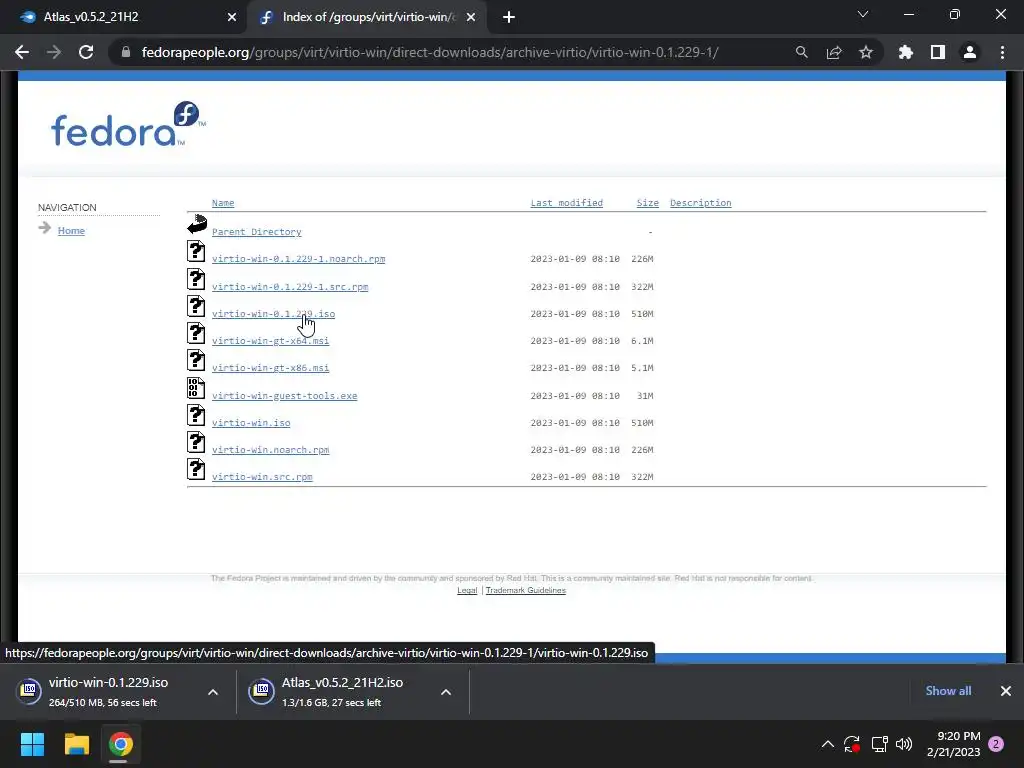Show hidden system tray icons
Viewport: 1024px width, 768px height.
pyautogui.click(x=827, y=744)
